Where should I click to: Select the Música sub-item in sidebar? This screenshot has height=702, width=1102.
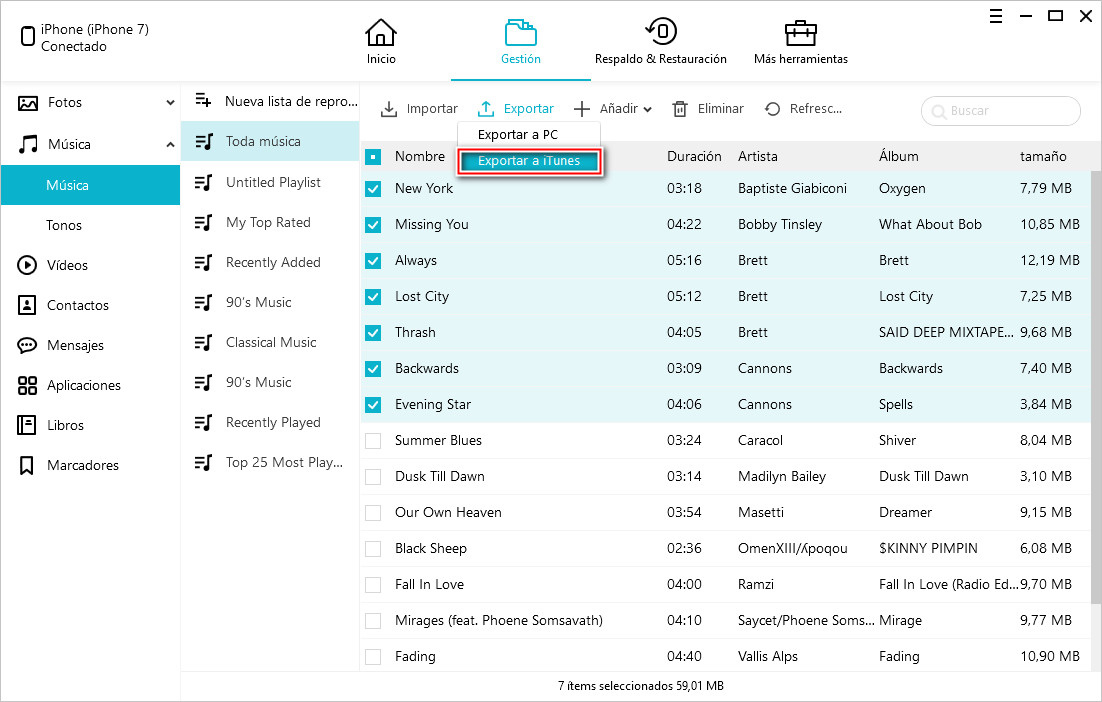[91, 185]
